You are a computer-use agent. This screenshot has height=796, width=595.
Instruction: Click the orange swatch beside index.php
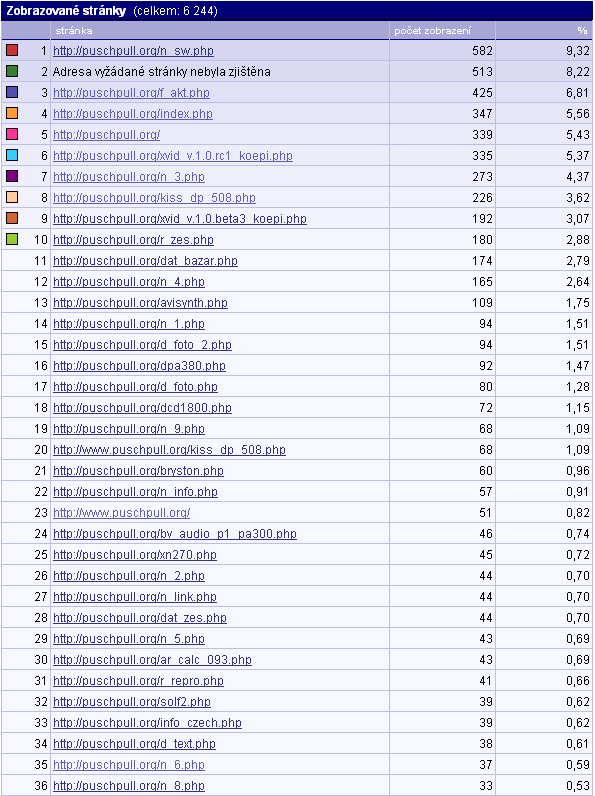pos(12,113)
